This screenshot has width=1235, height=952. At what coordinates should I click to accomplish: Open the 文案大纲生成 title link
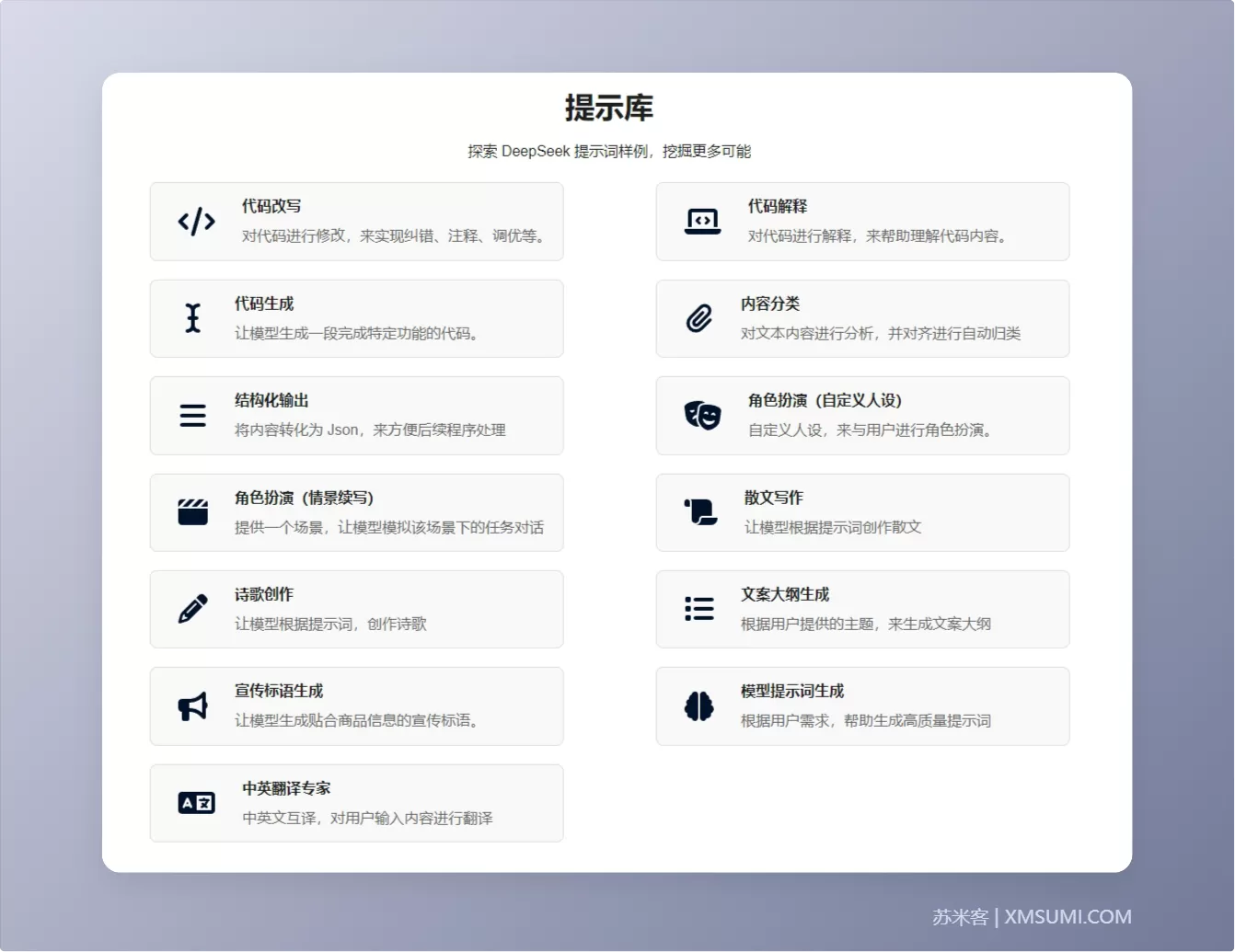pos(785,594)
